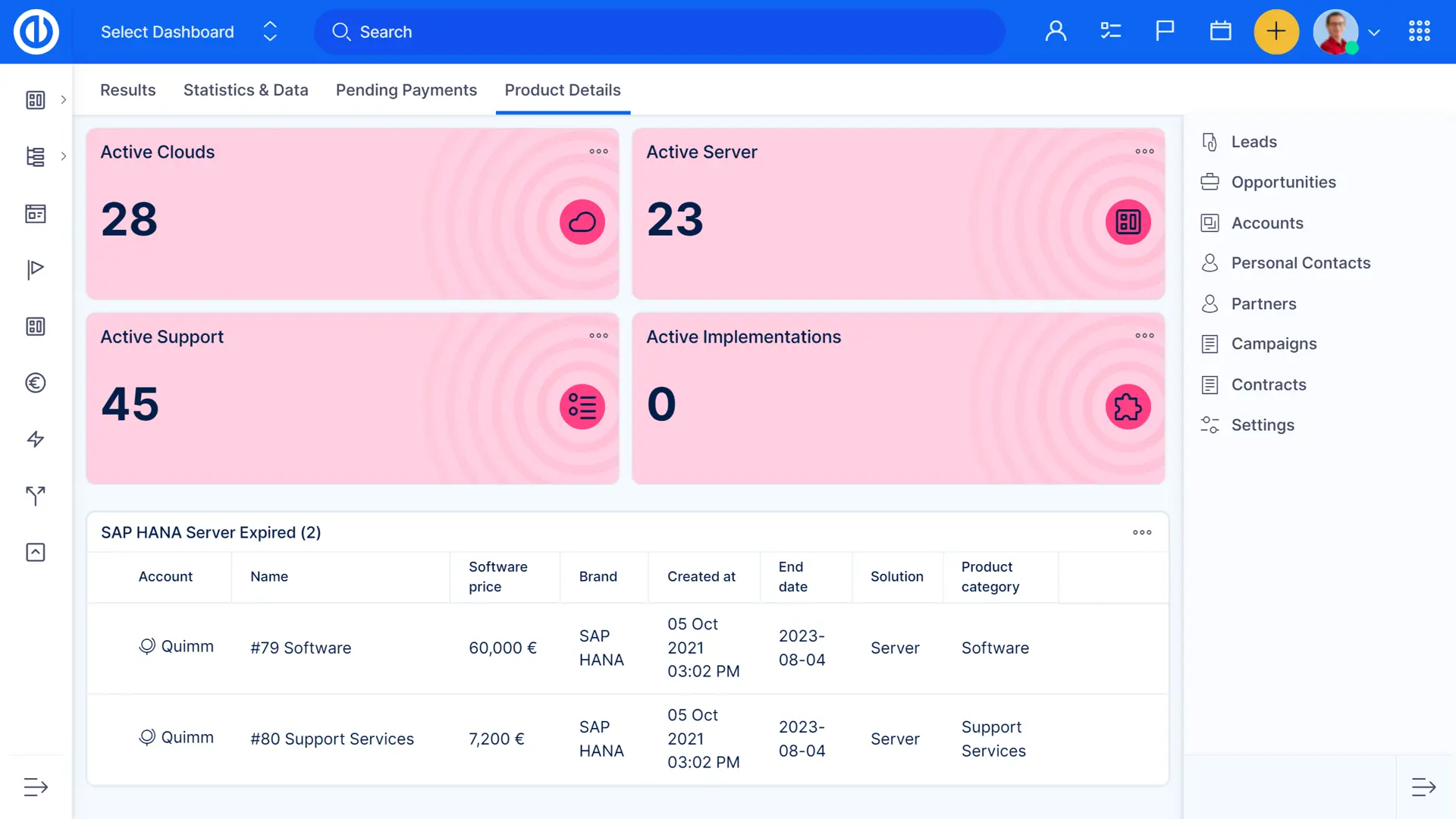Open the #79 Software product link
The width and height of the screenshot is (1456, 819).
pos(300,648)
